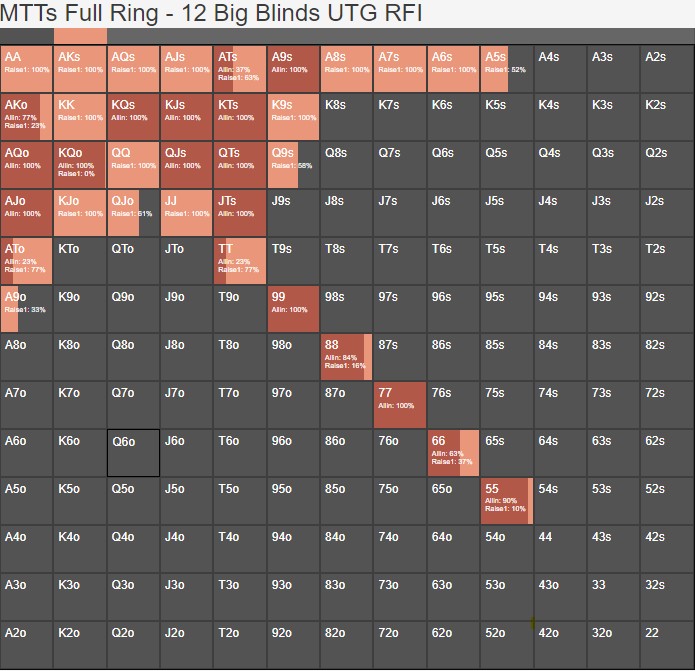Screen dimensions: 695x671
Task: Select the 55 hand cell
Action: (507, 501)
